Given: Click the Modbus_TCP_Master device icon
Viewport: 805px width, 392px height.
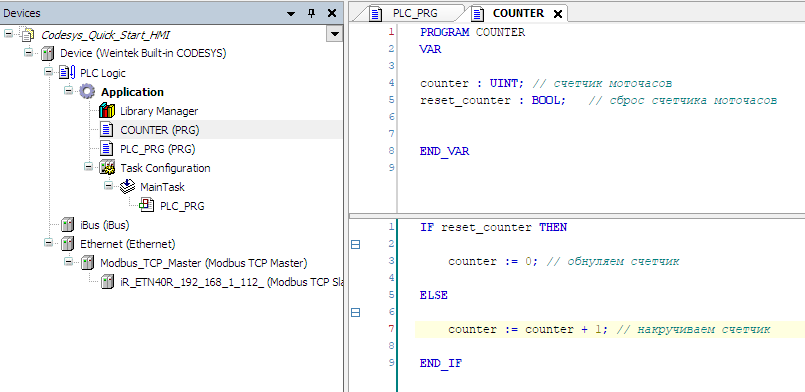Looking at the screenshot, I should pyautogui.click(x=87, y=263).
